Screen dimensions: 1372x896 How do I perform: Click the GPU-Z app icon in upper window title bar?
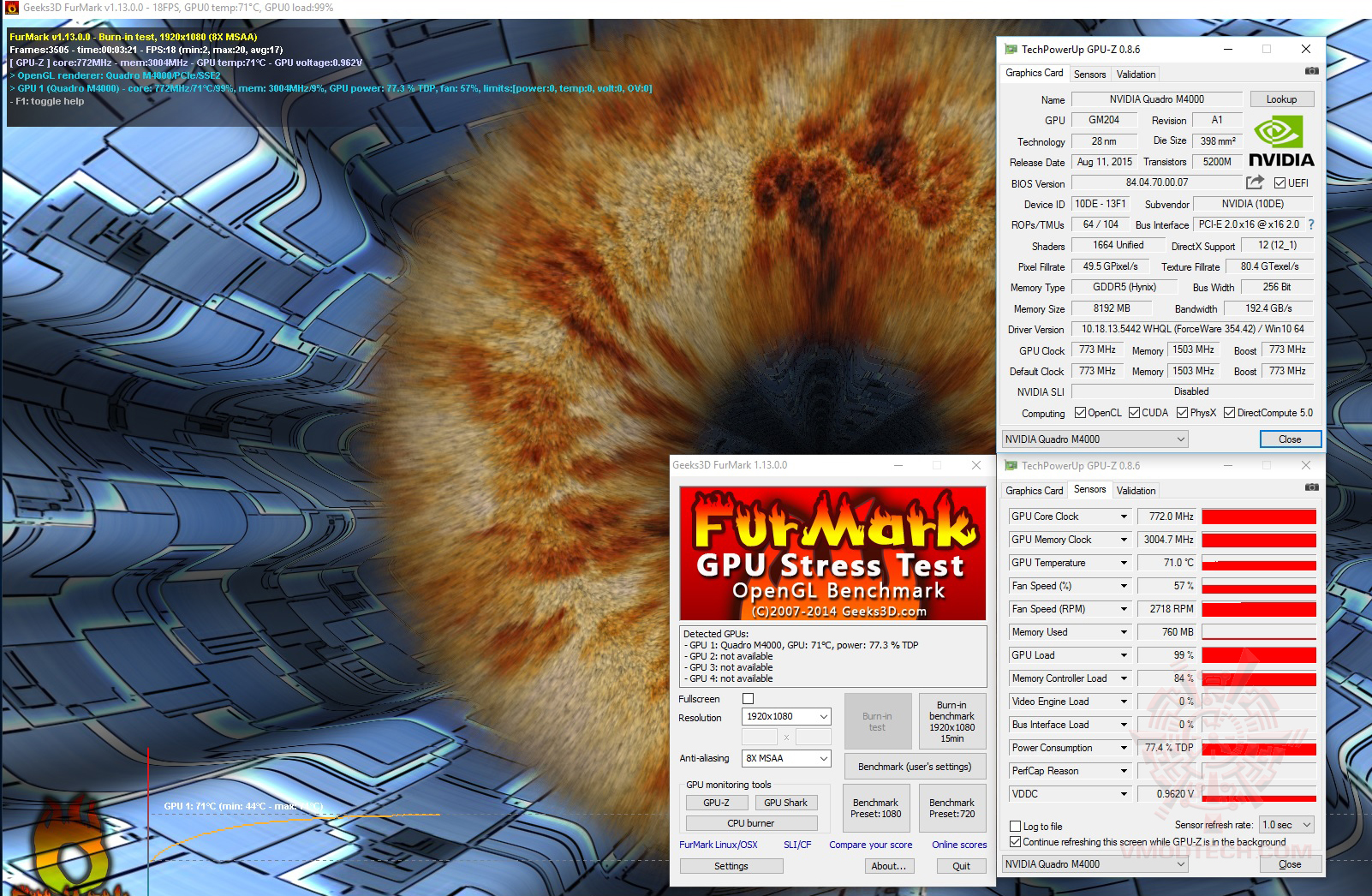pyautogui.click(x=1011, y=50)
